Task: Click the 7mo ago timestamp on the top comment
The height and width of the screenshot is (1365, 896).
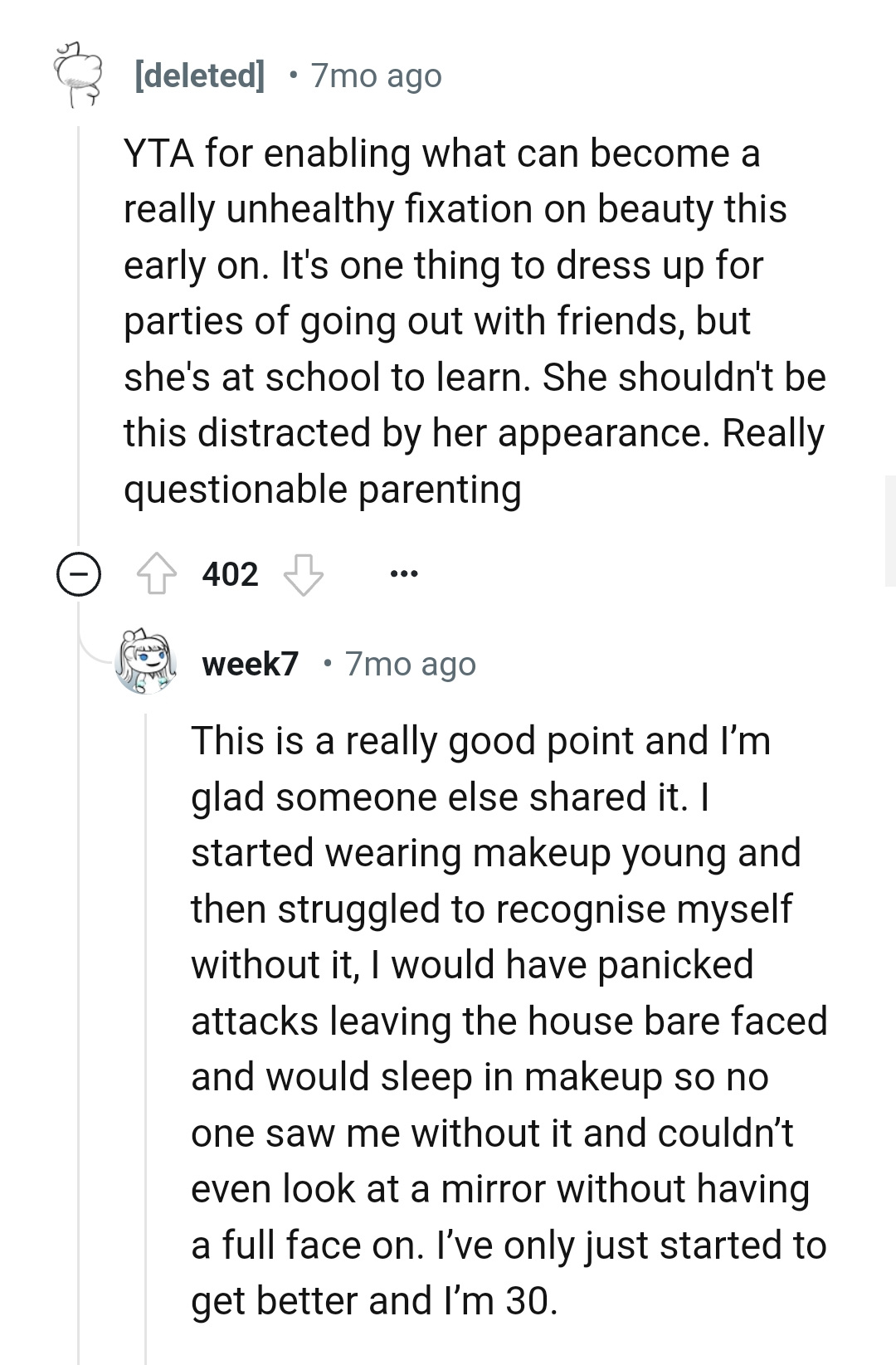Action: click(376, 76)
